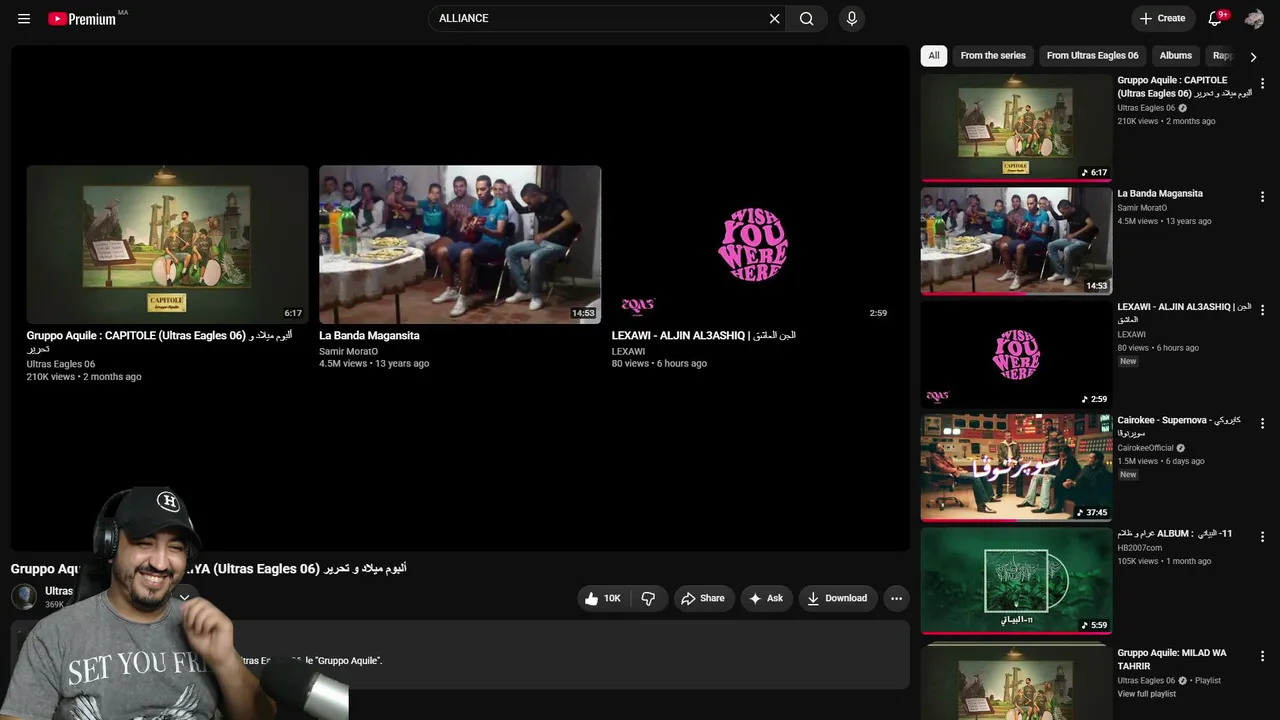Select the All filter chip

tap(934, 56)
